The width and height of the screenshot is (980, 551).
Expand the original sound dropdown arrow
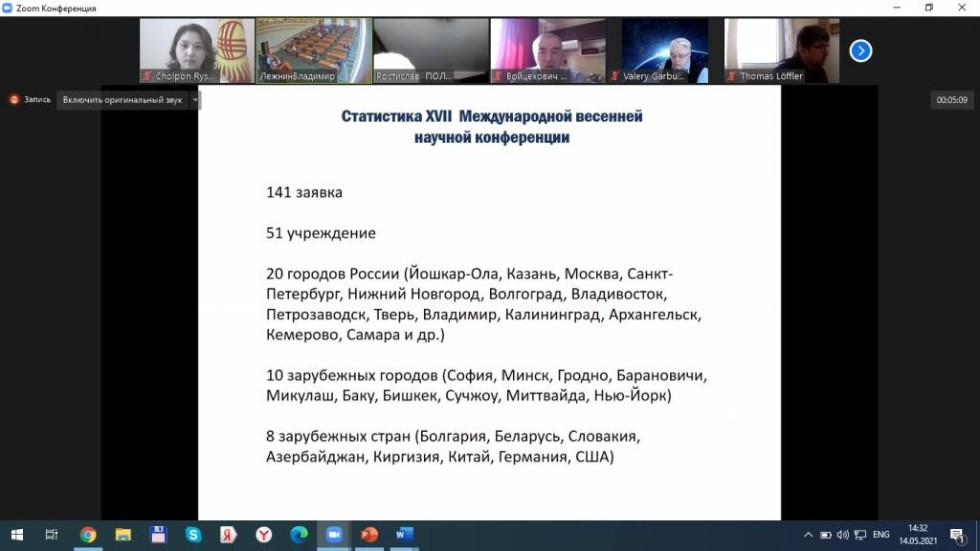pos(196,100)
